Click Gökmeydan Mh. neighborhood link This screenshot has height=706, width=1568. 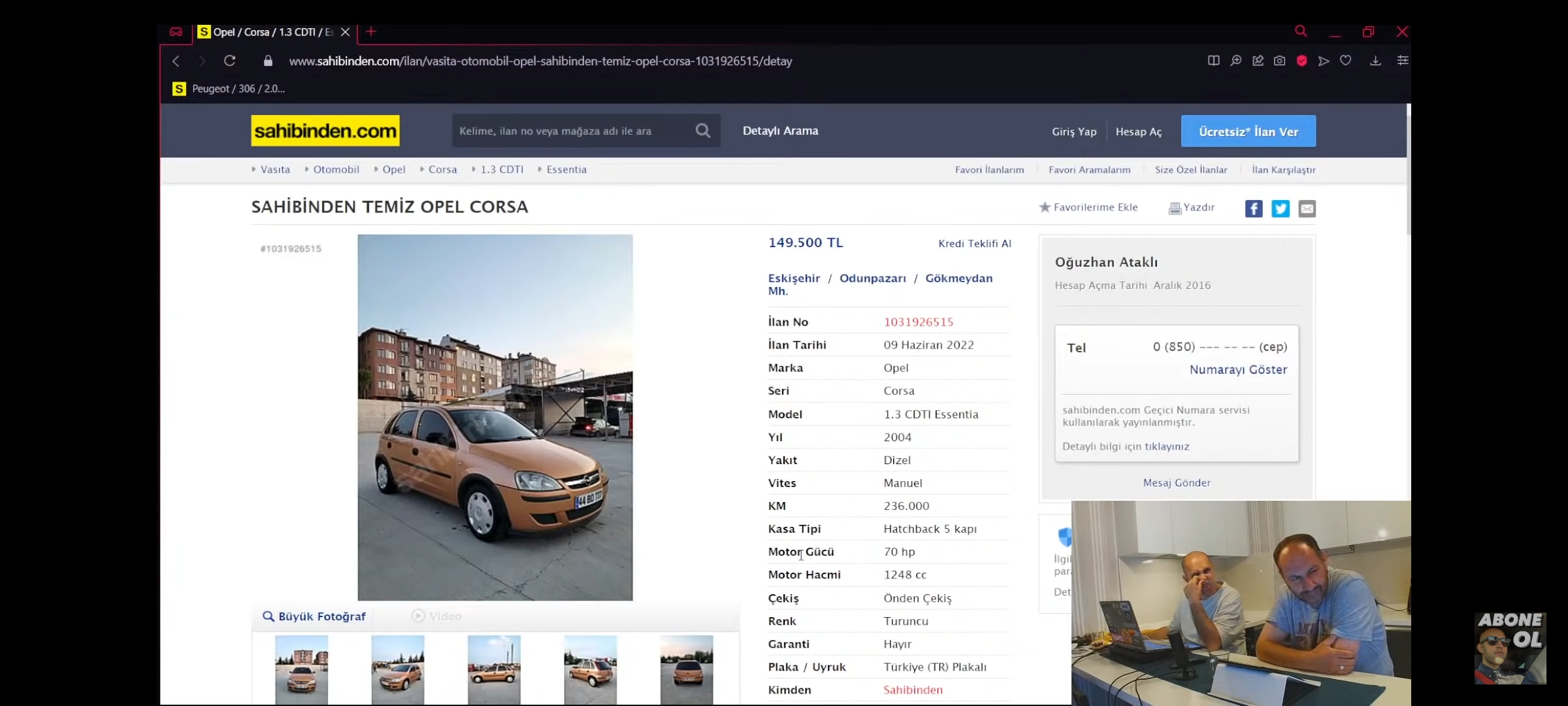[x=880, y=284]
